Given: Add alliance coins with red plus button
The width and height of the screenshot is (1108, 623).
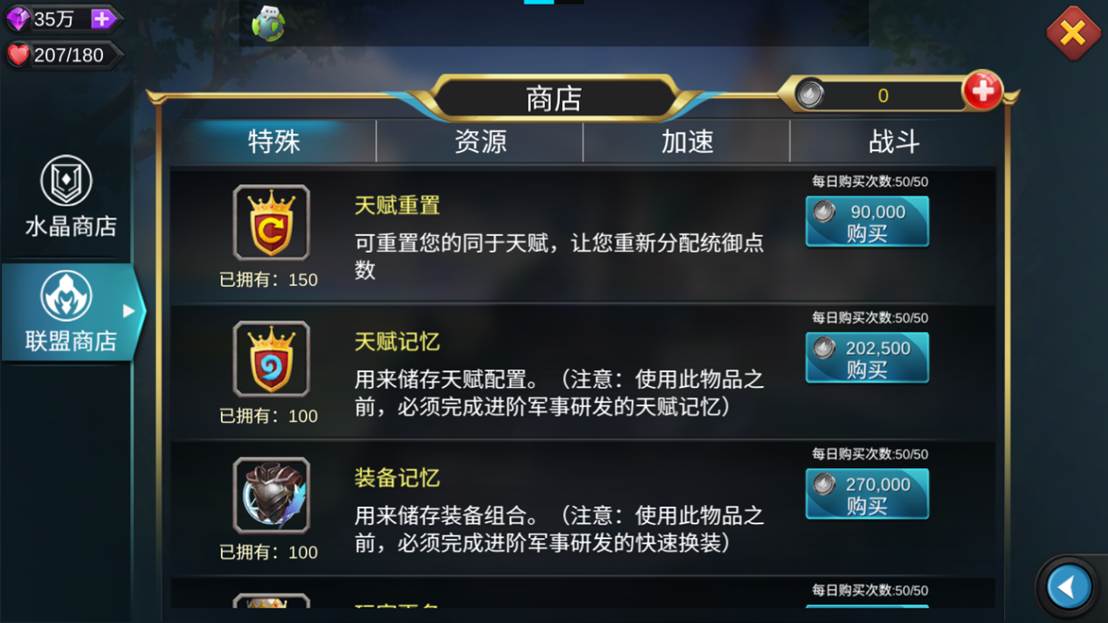Looking at the screenshot, I should click(982, 90).
